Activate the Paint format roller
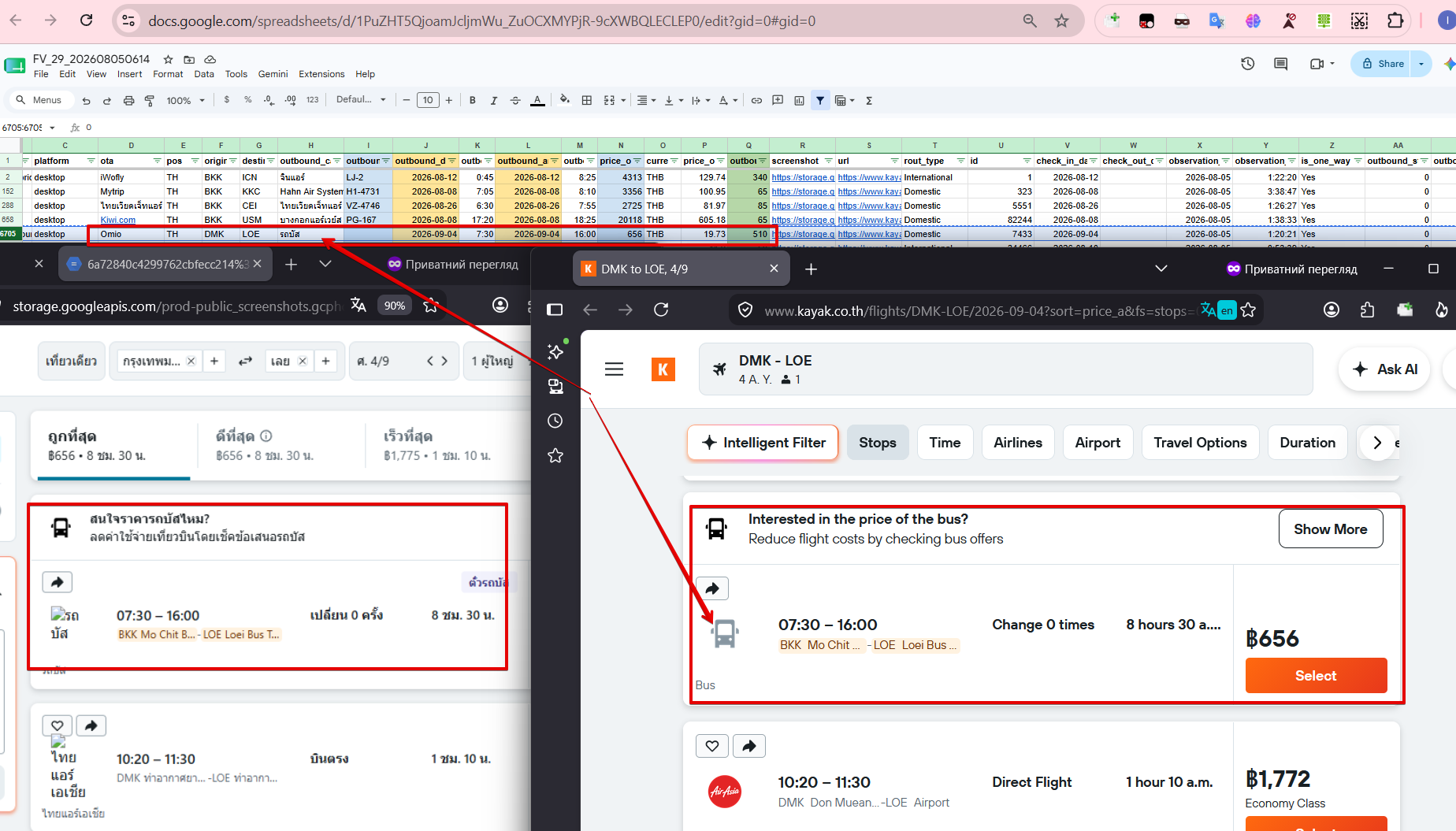Image resolution: width=1456 pixels, height=831 pixels. [x=149, y=101]
